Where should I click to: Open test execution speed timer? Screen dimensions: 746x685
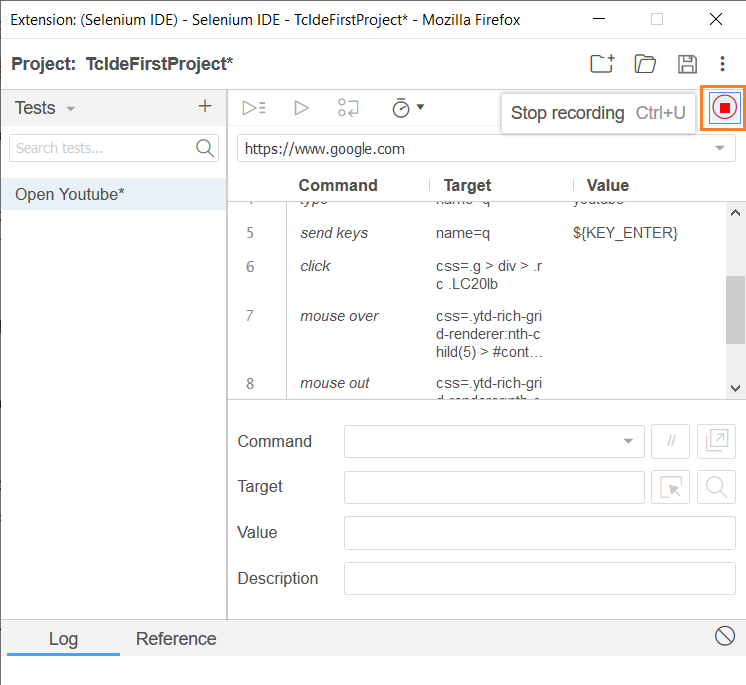[x=401, y=108]
